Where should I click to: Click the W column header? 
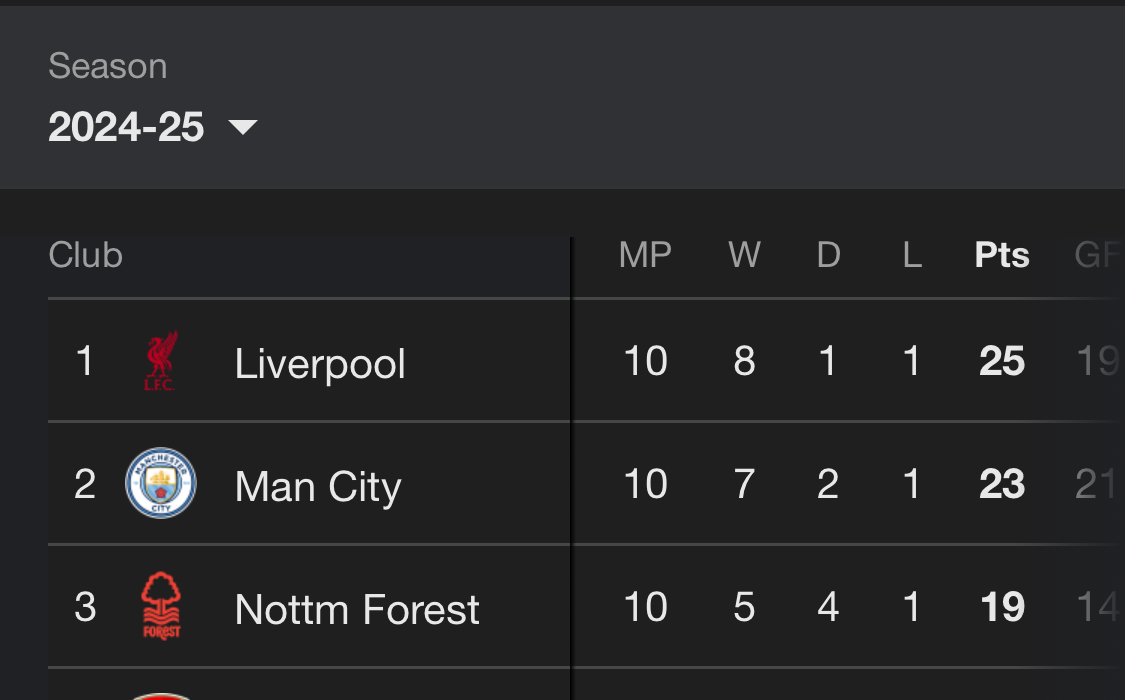pos(744,255)
